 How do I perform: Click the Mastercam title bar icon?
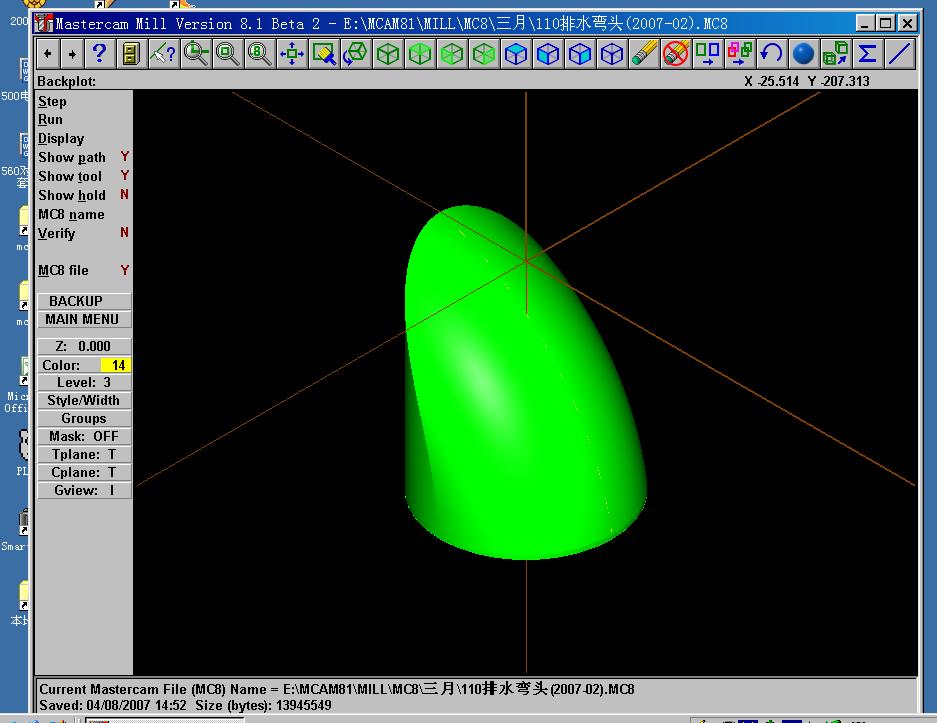(x=44, y=23)
